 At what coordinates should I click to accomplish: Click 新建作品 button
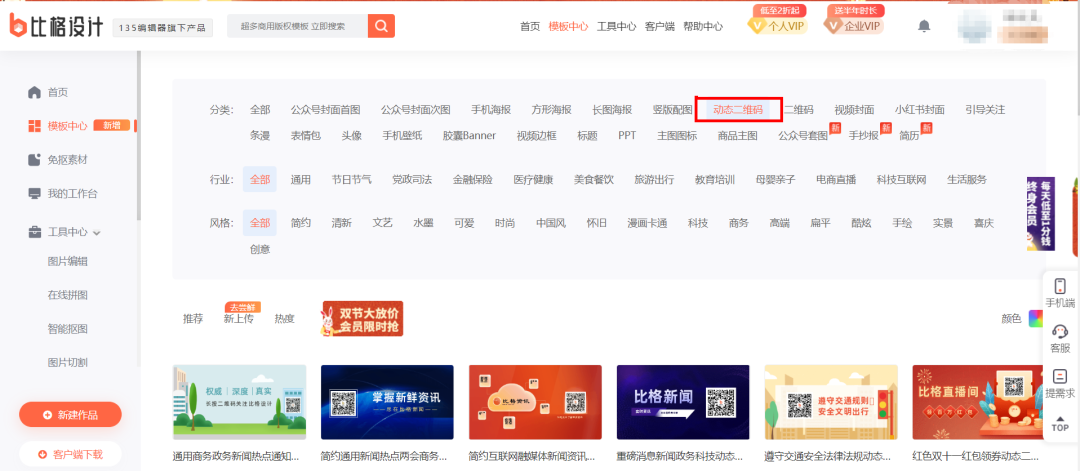[70, 414]
